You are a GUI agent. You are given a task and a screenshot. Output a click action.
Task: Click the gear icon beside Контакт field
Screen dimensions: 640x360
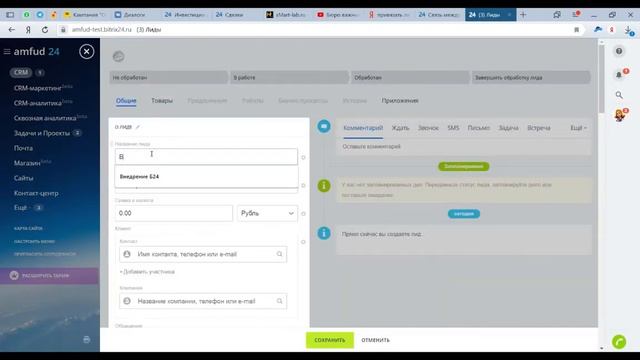(303, 242)
